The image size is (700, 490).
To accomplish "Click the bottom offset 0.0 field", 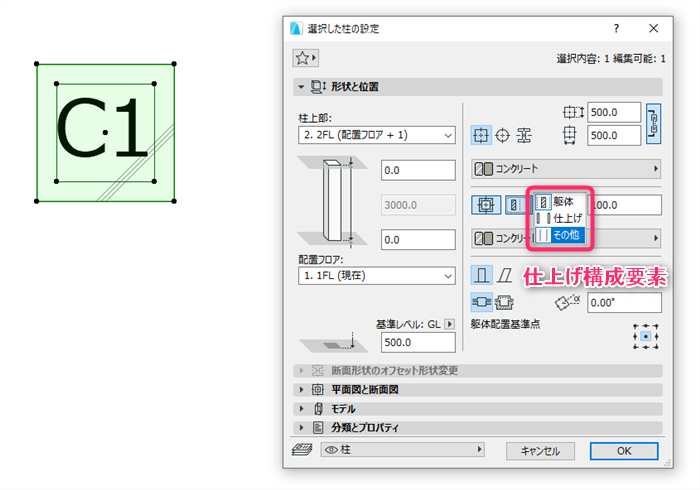I will [418, 240].
